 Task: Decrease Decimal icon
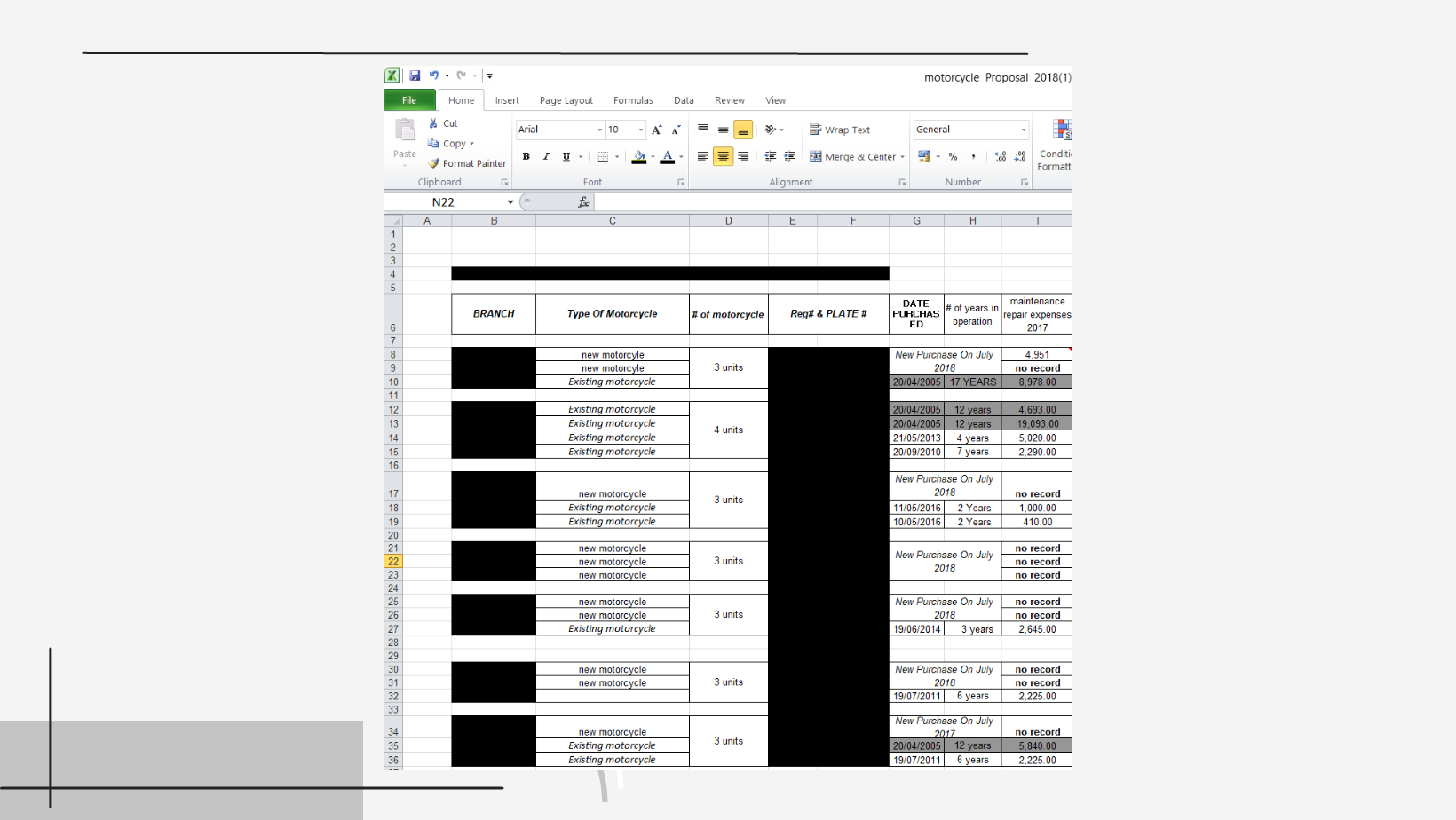(x=1020, y=156)
